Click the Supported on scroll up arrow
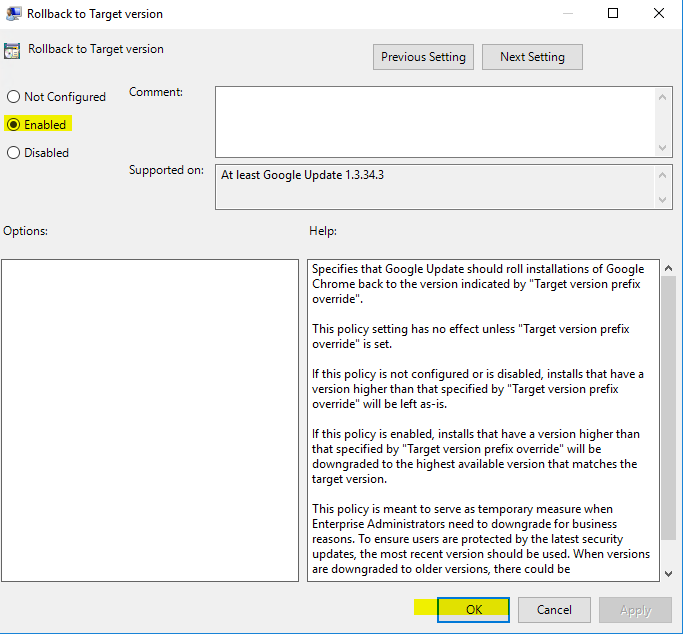690x635 pixels. [663, 174]
